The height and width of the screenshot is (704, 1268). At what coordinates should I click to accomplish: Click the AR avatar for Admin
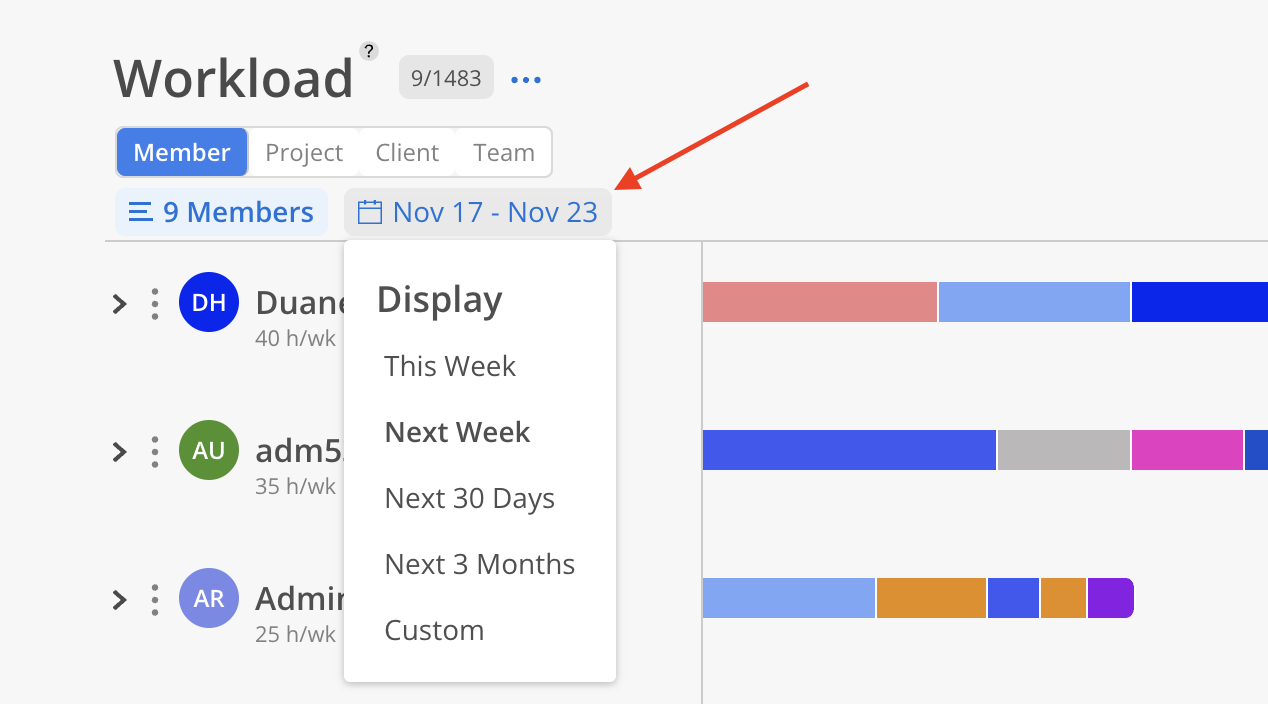click(208, 598)
